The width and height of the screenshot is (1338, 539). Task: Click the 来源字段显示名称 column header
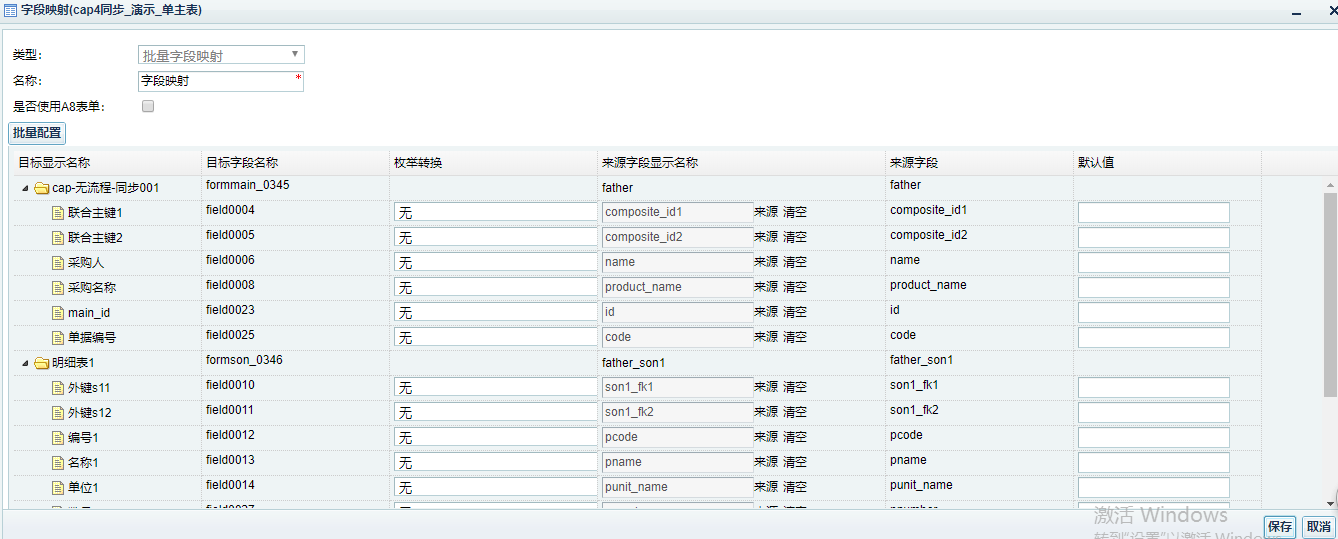650,163
